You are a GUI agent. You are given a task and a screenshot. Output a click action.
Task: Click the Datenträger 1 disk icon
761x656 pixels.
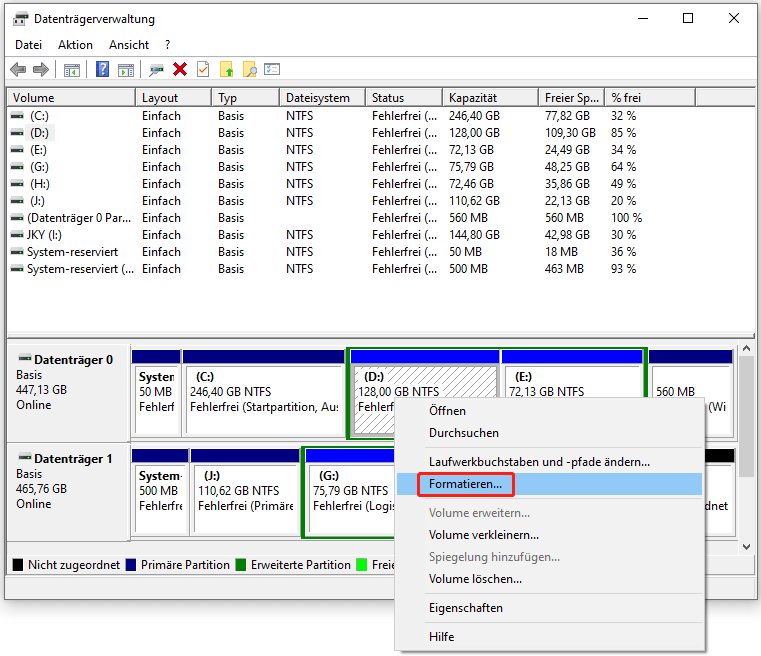coord(25,457)
